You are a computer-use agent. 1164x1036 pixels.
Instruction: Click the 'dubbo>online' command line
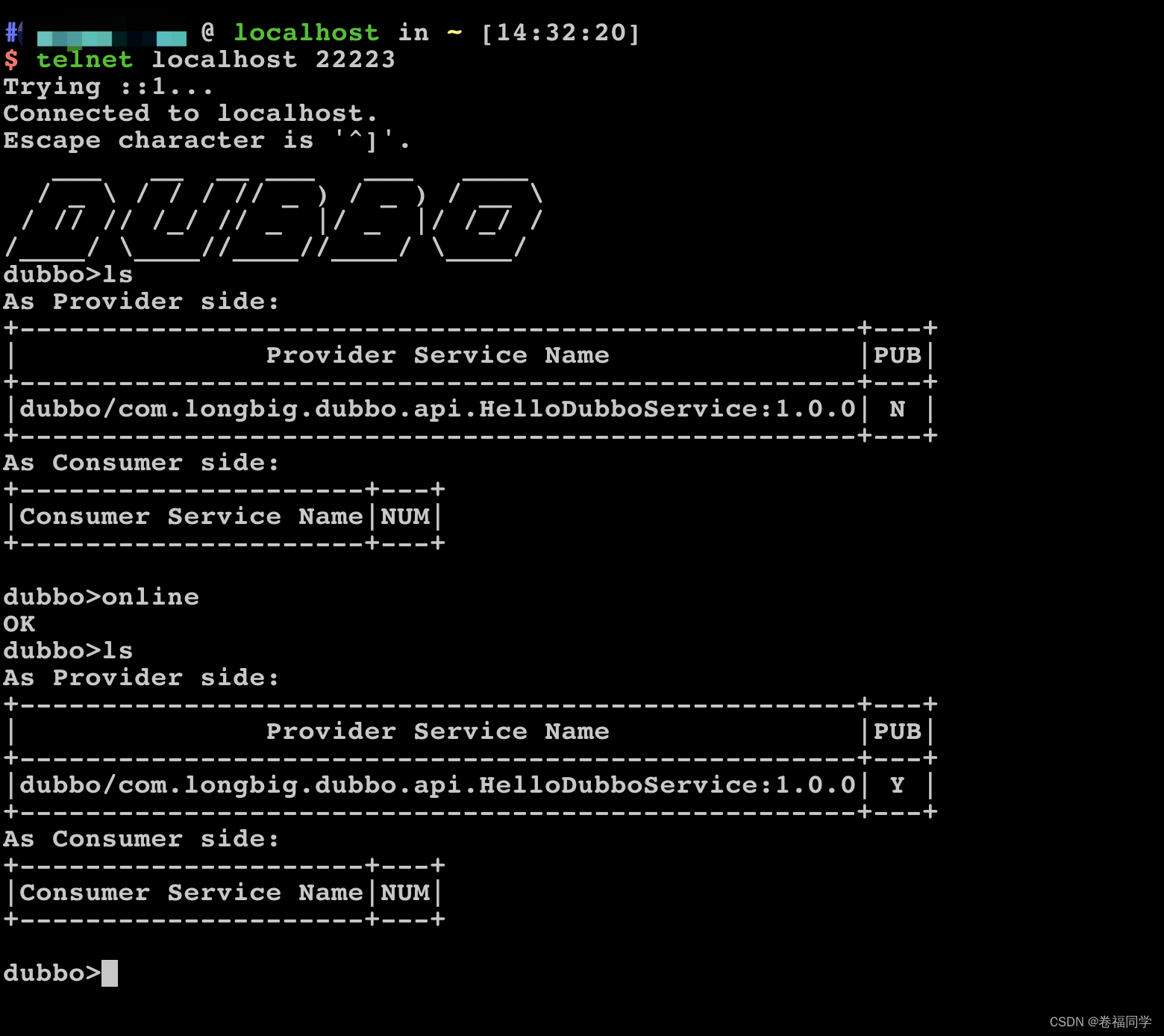(101, 597)
